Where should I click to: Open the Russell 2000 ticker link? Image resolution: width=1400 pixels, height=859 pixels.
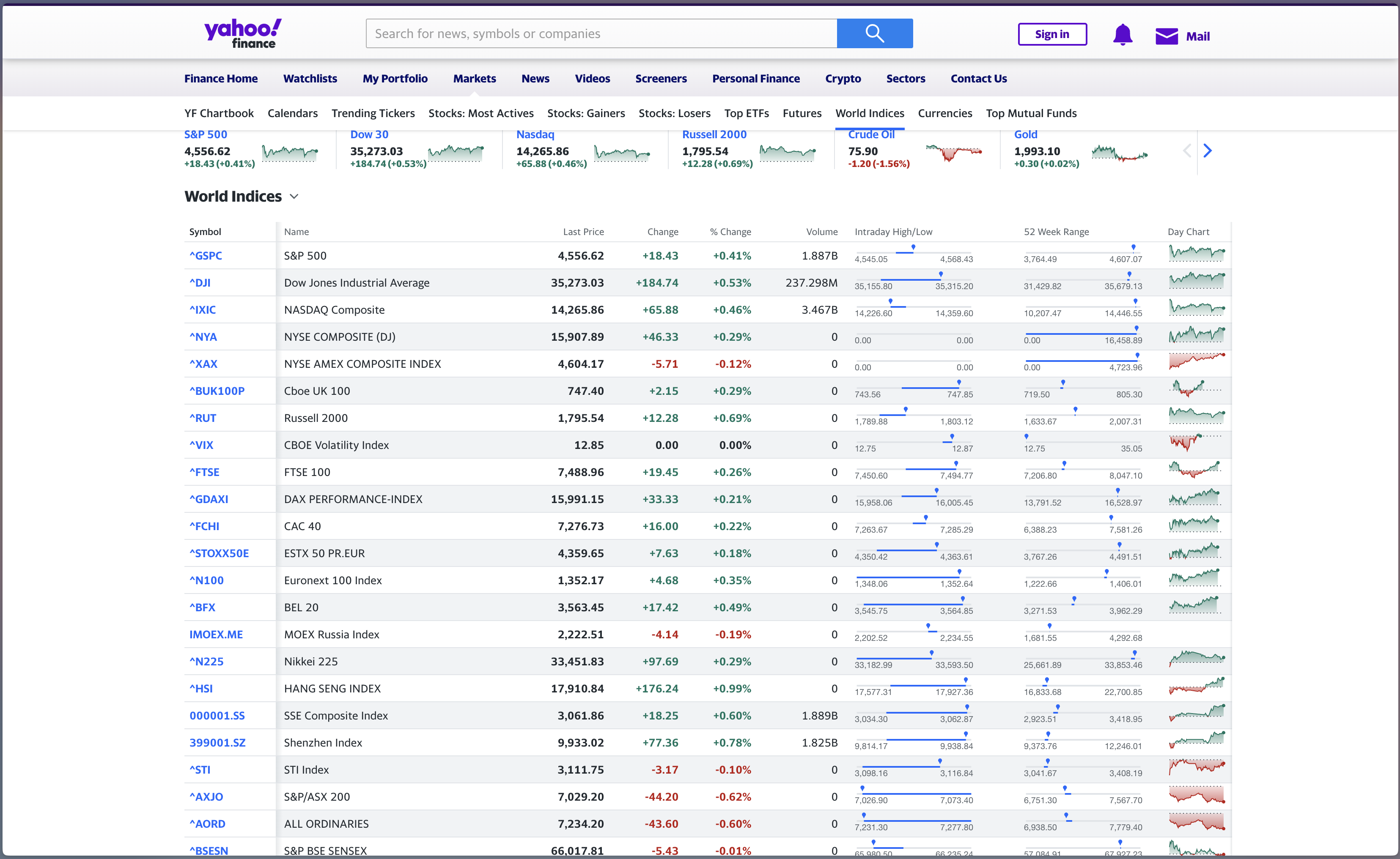(x=714, y=135)
